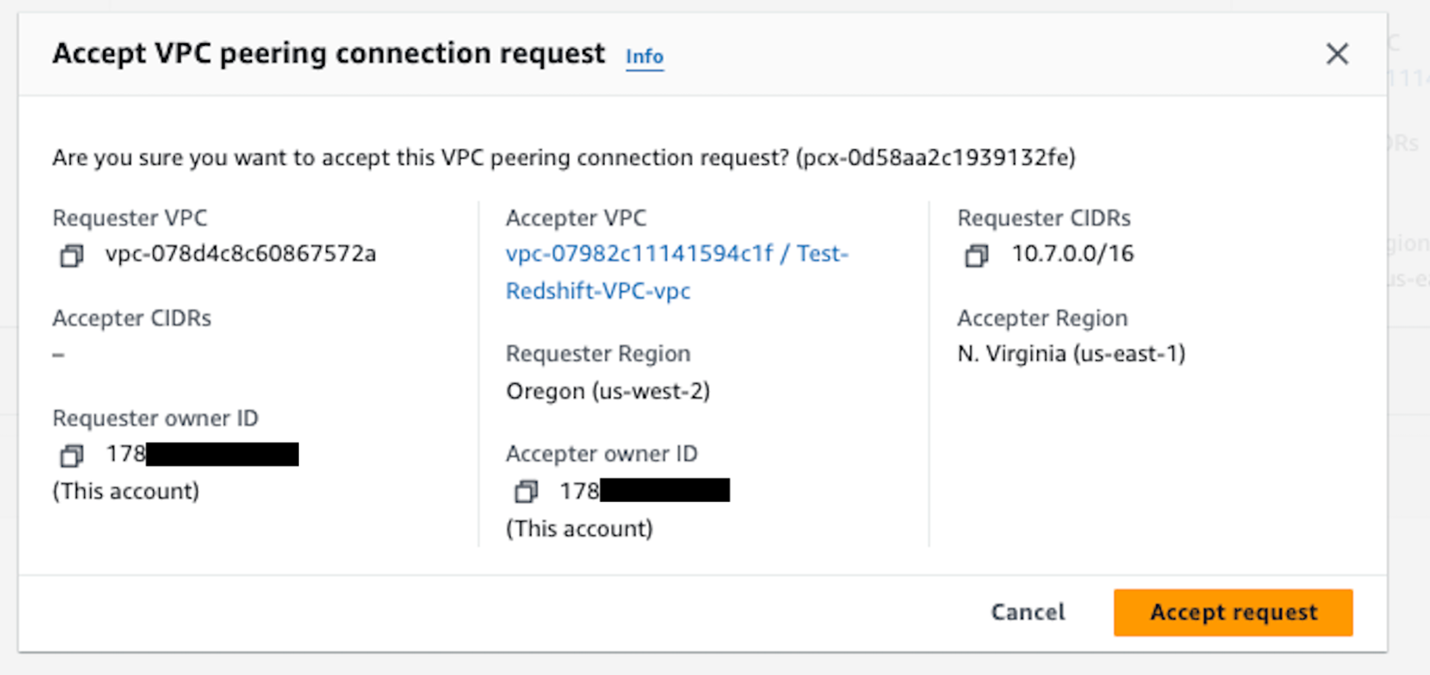Click the vpc-078d4c8c60867572a requester VPC text
The width and height of the screenshot is (1430, 675).
coord(240,254)
